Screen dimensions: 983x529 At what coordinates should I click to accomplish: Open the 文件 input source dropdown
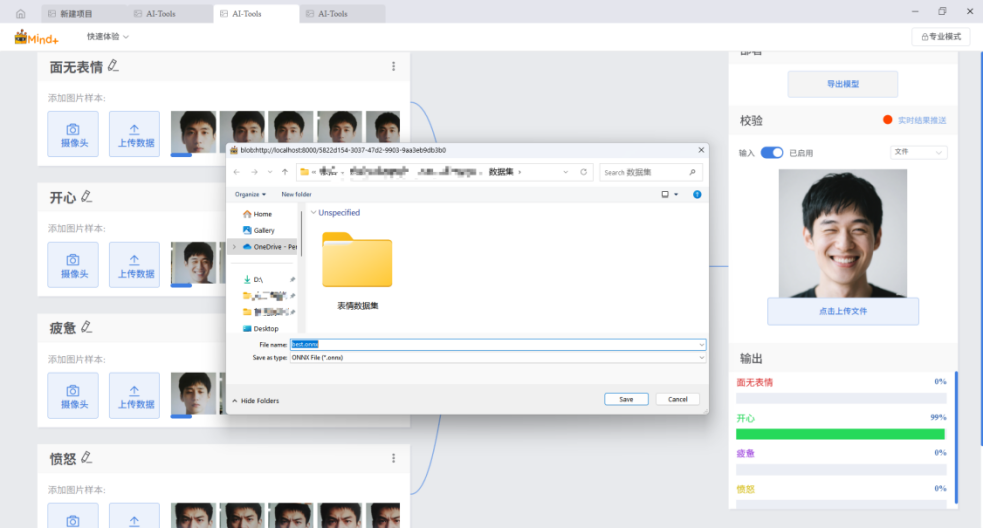tap(918, 152)
